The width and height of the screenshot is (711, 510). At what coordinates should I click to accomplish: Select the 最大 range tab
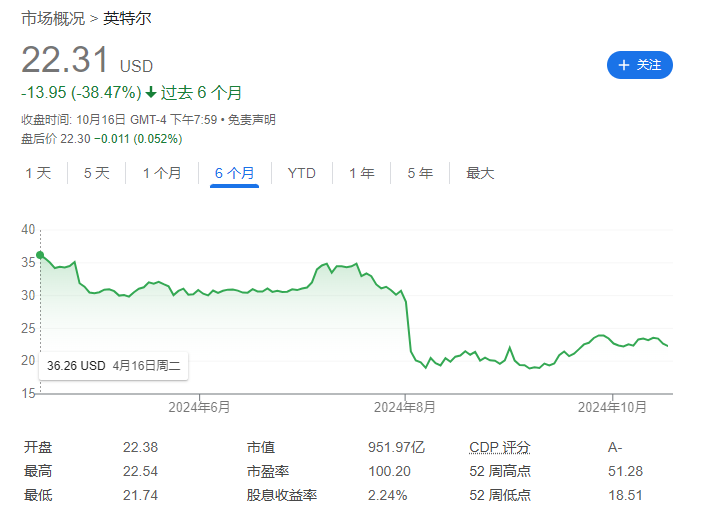pos(480,173)
